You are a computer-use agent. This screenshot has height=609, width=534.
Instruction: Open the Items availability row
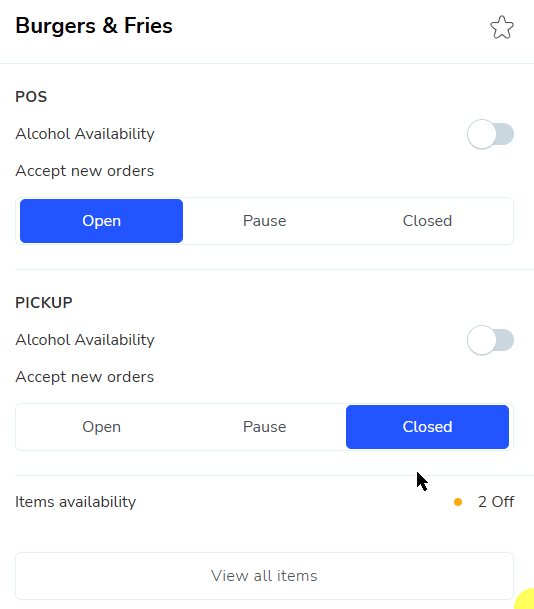click(x=264, y=502)
